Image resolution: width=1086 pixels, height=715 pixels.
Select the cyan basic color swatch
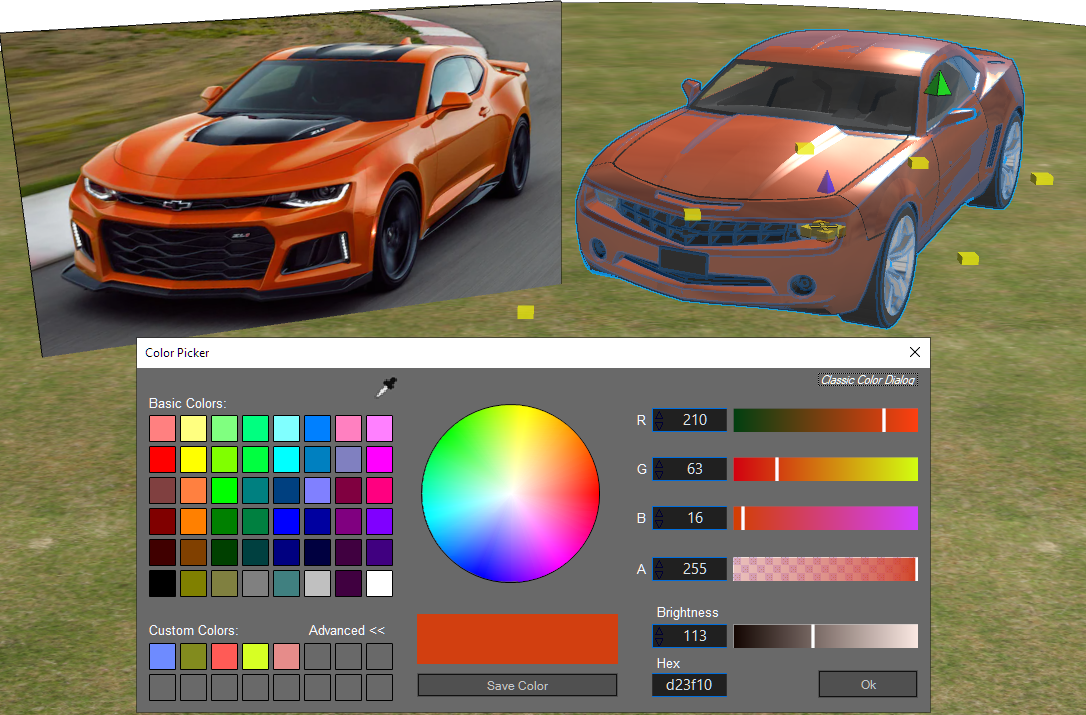(286, 459)
